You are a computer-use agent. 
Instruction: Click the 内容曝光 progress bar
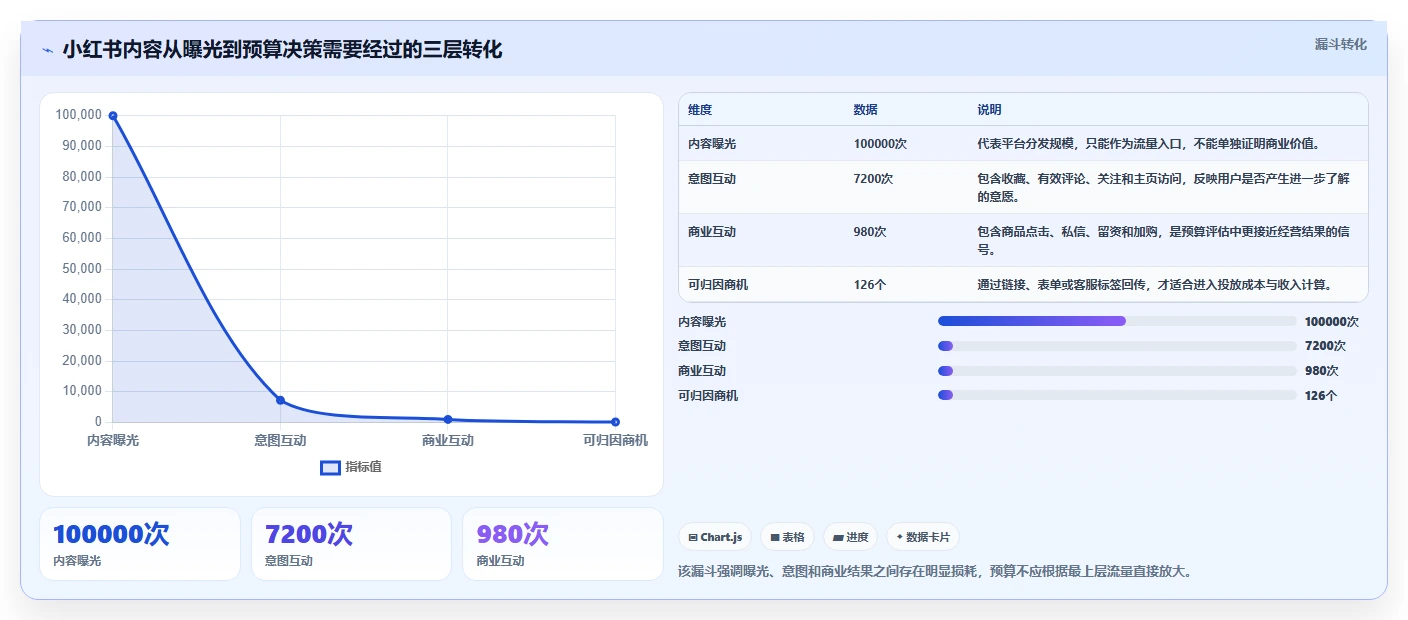1117,321
